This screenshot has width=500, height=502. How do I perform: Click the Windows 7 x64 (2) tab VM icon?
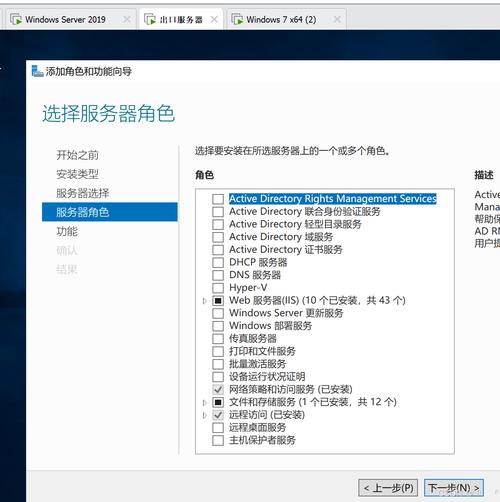237,20
